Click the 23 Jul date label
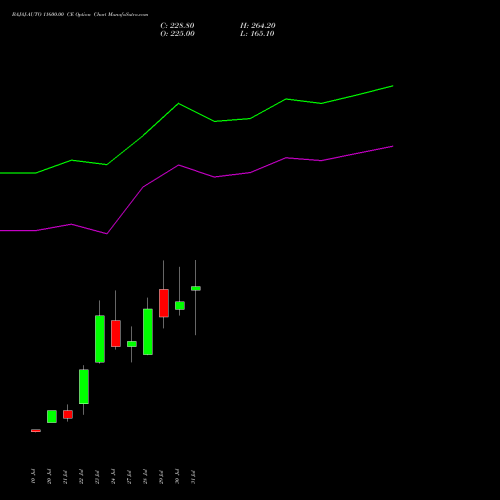The image size is (500, 500). (97, 477)
